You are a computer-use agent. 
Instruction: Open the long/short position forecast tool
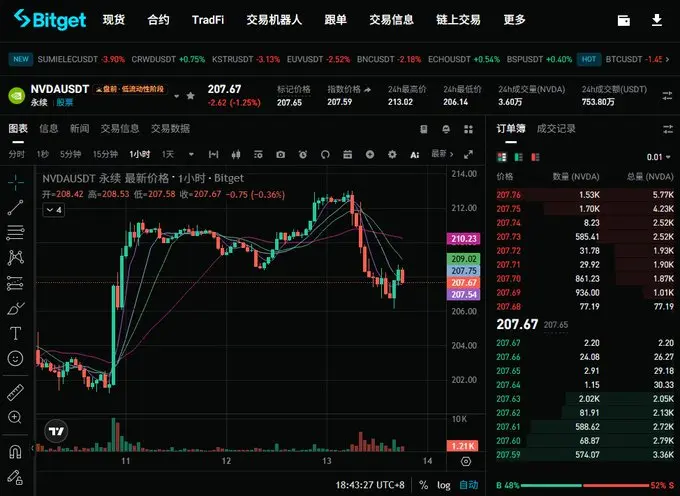point(16,284)
